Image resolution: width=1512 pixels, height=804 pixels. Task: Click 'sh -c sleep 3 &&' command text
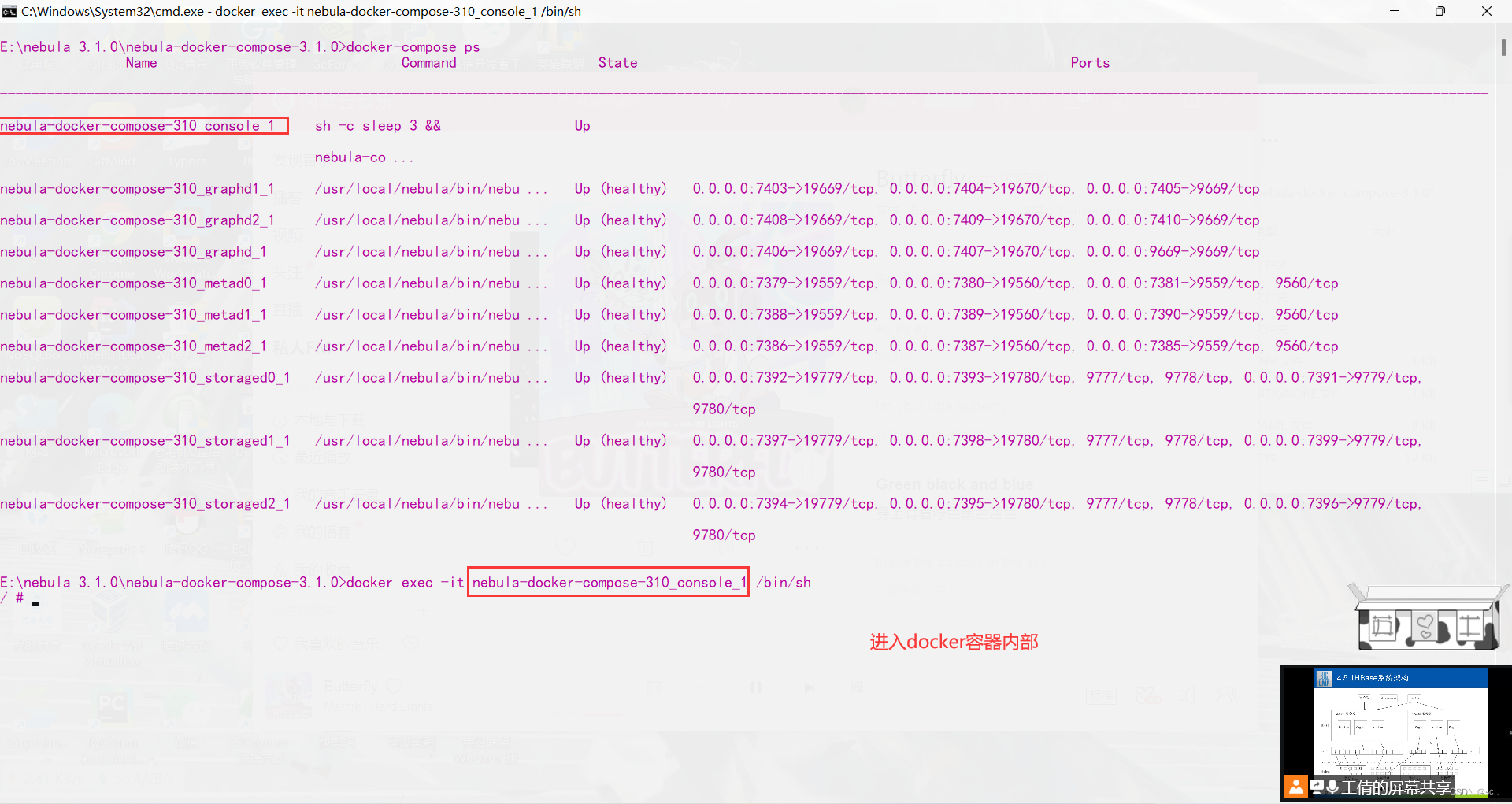378,125
